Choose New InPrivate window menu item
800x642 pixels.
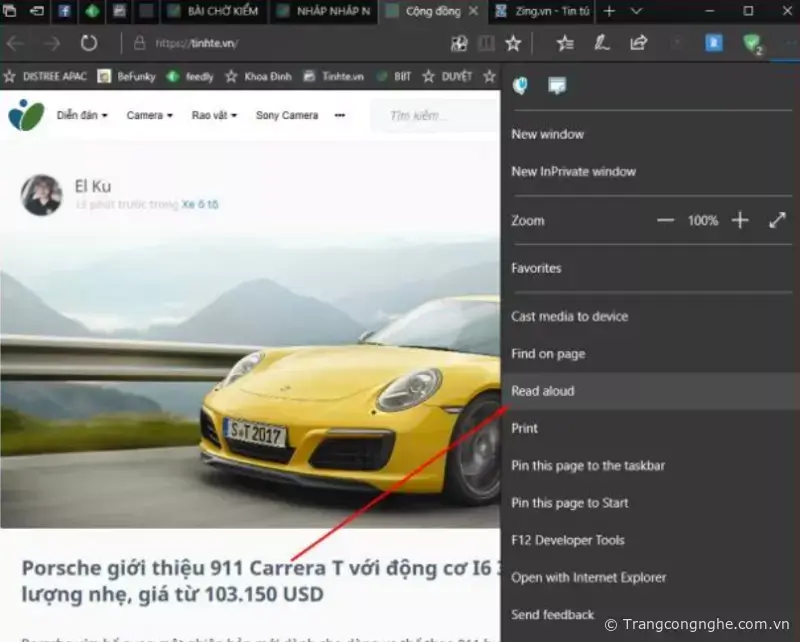573,171
